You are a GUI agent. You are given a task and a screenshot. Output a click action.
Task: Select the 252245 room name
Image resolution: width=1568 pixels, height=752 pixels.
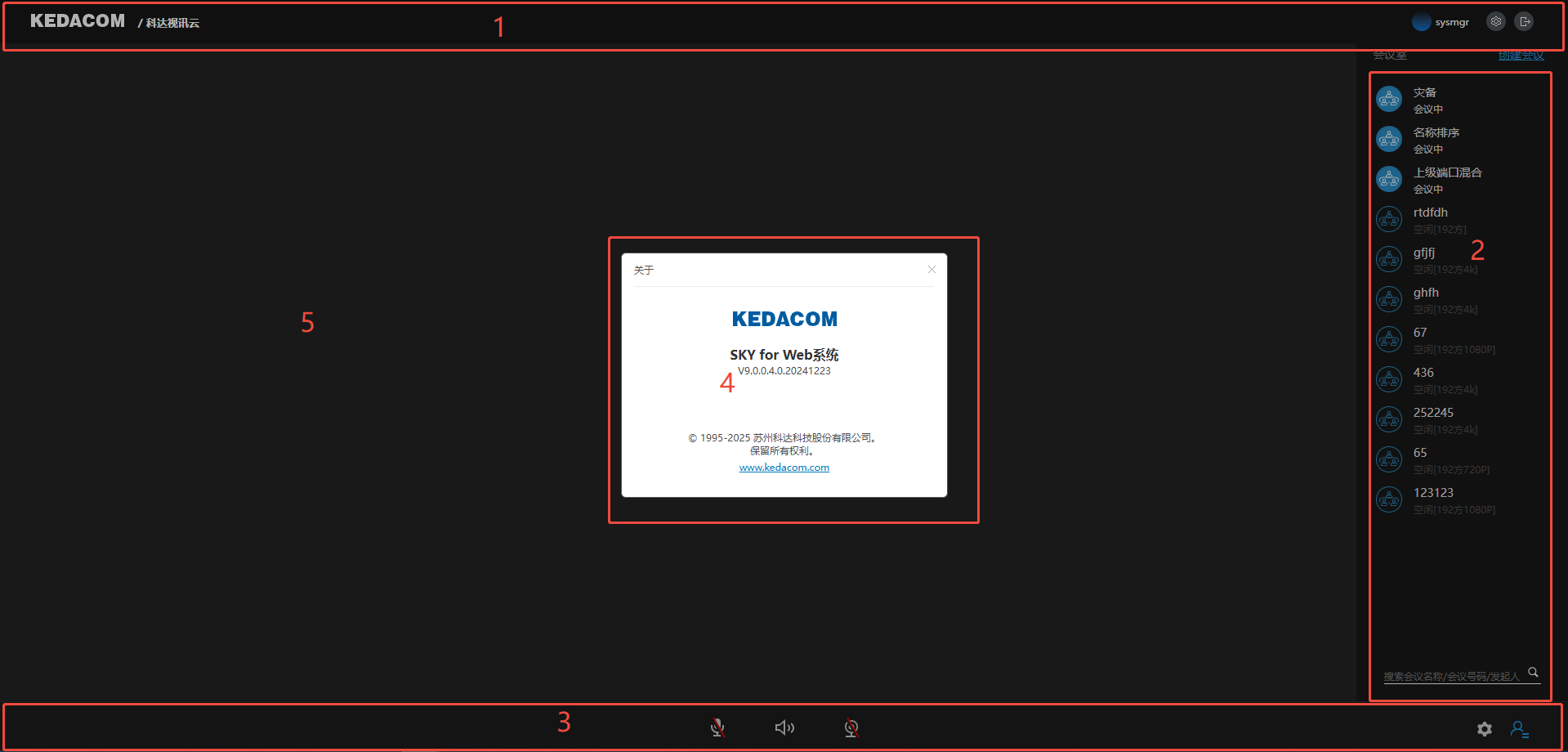click(x=1434, y=413)
